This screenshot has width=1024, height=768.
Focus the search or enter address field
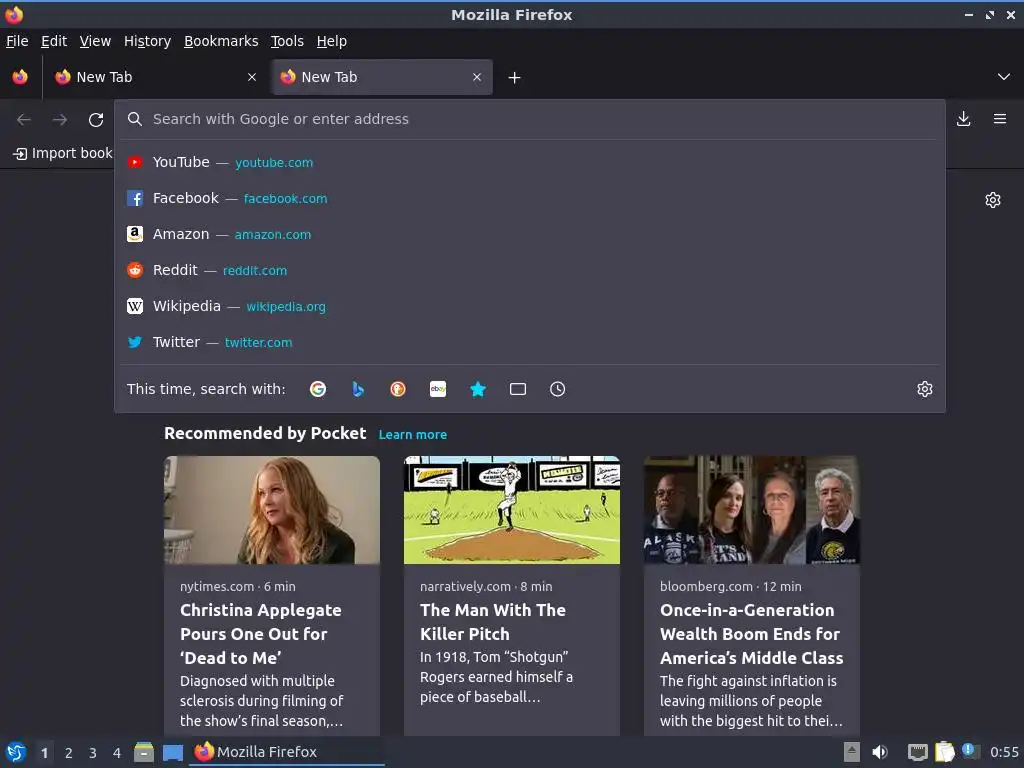point(530,119)
